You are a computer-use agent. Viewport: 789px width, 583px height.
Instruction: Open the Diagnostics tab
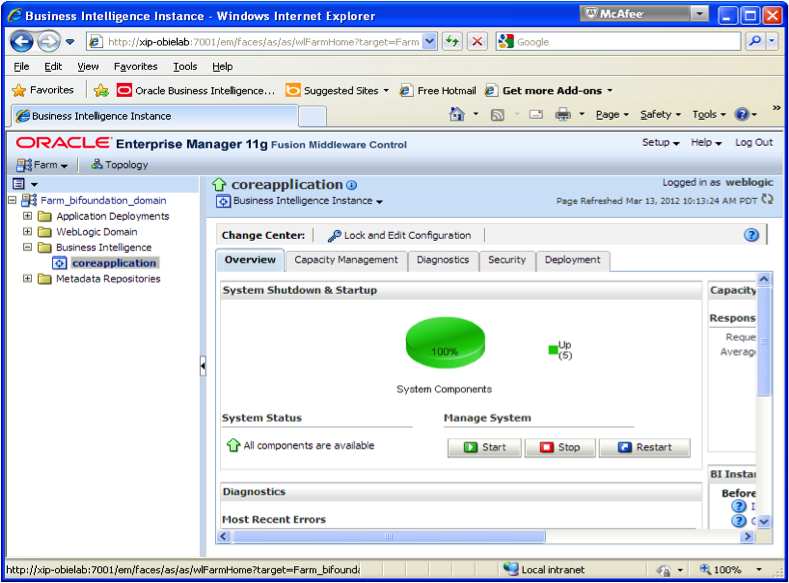tap(442, 260)
